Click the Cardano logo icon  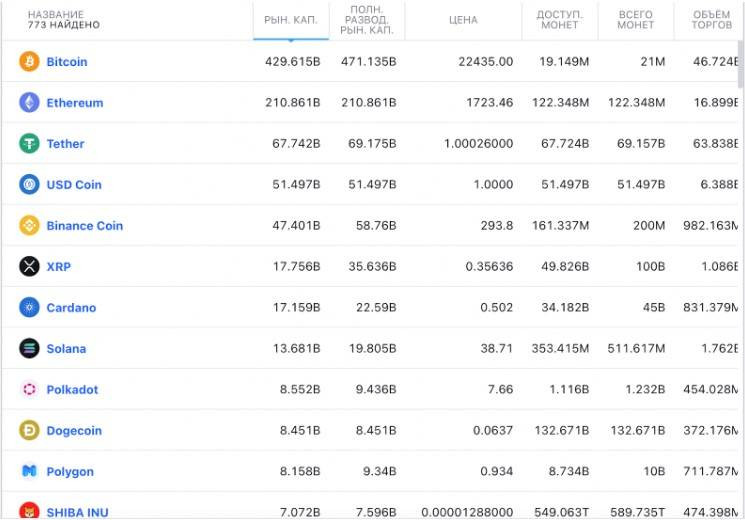pyautogui.click(x=29, y=308)
